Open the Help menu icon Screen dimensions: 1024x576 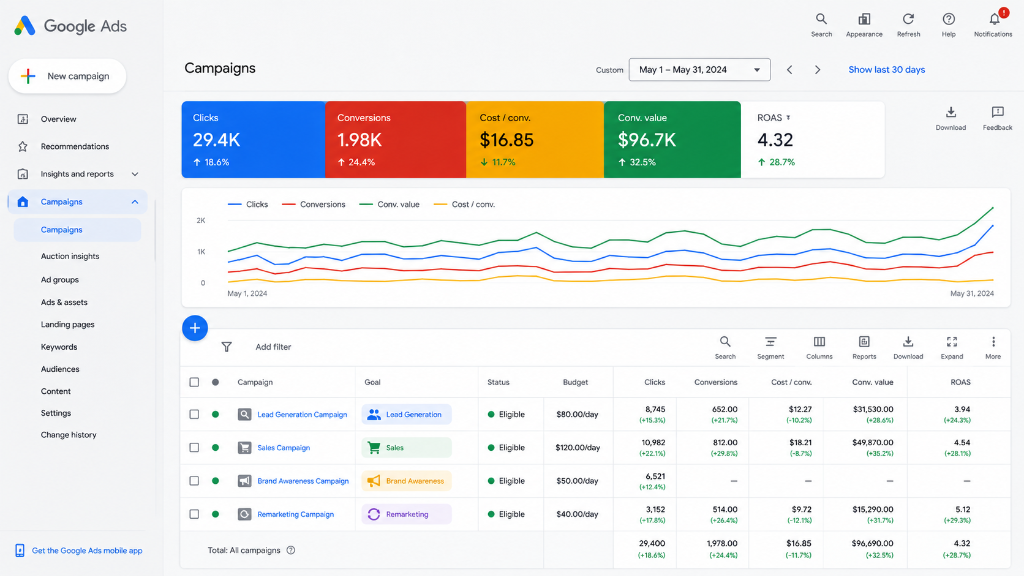tap(948, 25)
